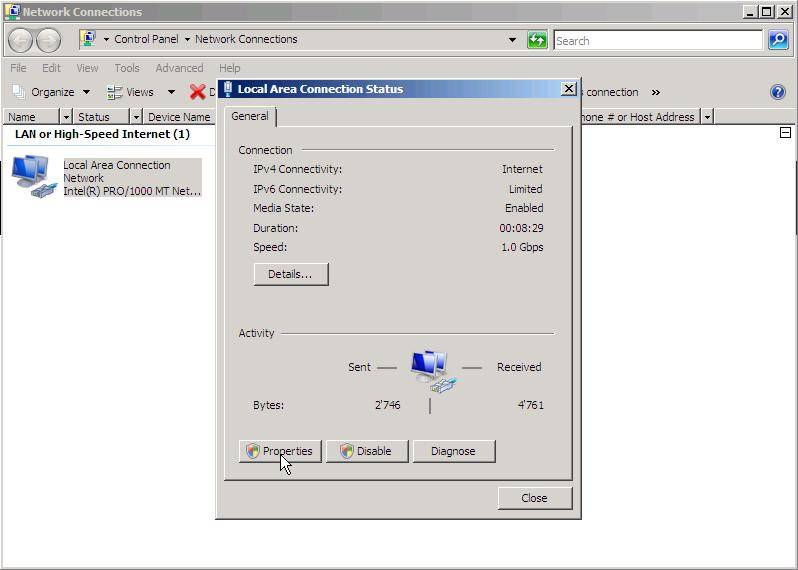Expand the address bar history dropdown
Screen dimensions: 798x570
(x=512, y=40)
